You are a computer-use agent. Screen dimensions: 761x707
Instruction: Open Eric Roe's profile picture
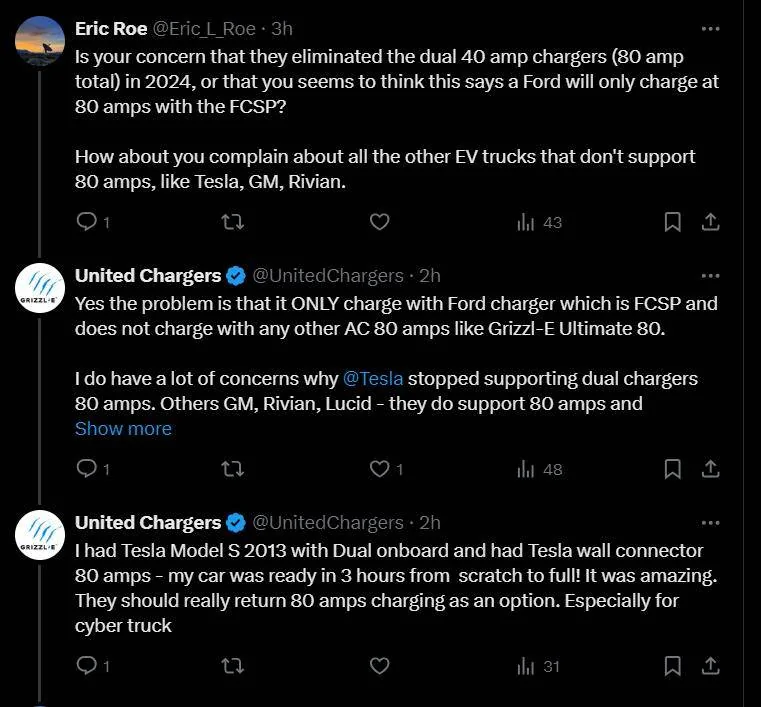tap(41, 39)
